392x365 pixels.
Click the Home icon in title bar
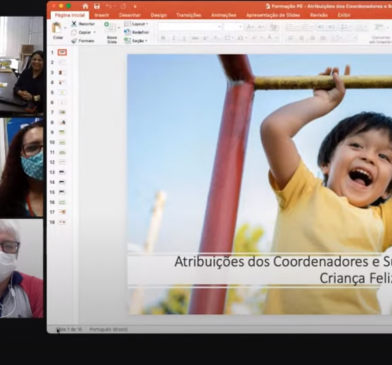[x=85, y=6]
